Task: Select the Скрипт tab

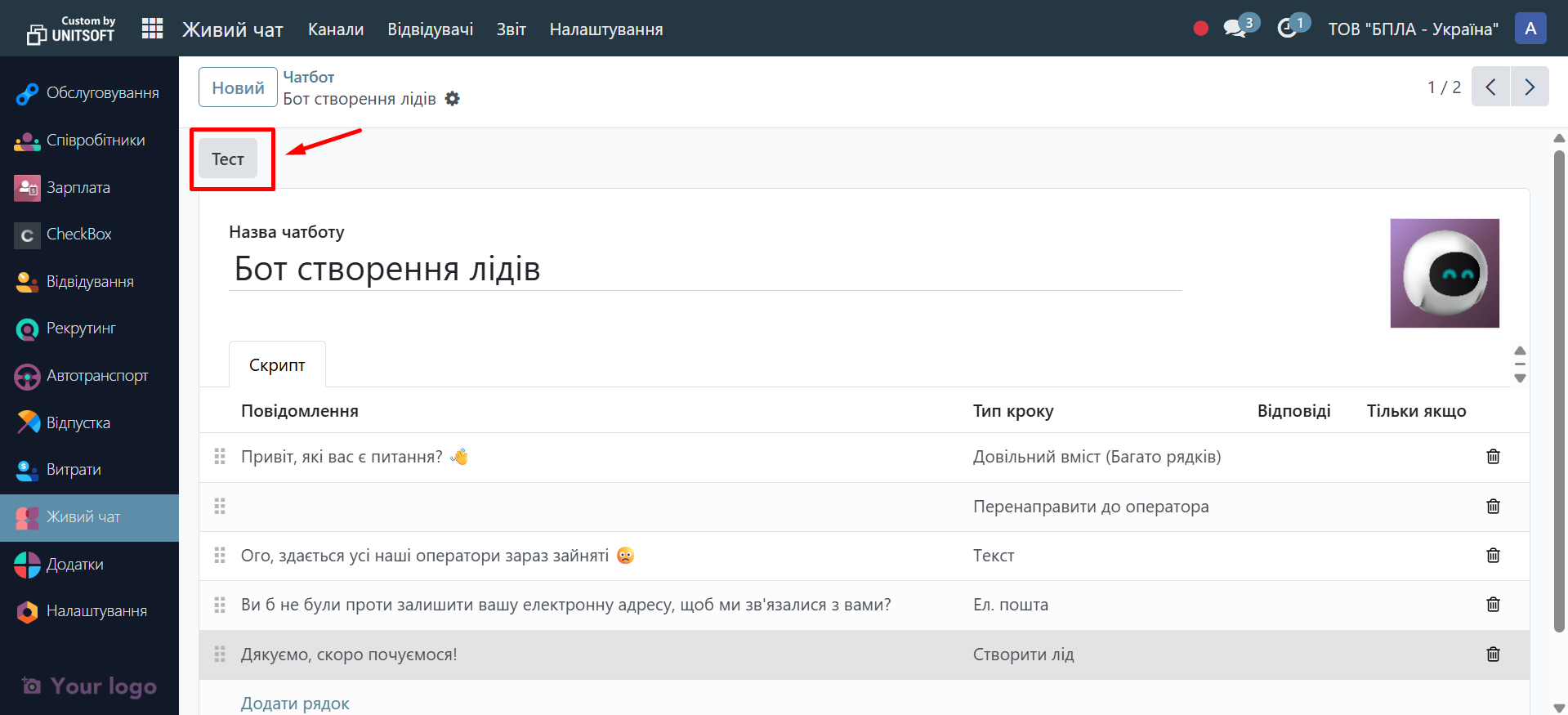Action: click(x=277, y=365)
